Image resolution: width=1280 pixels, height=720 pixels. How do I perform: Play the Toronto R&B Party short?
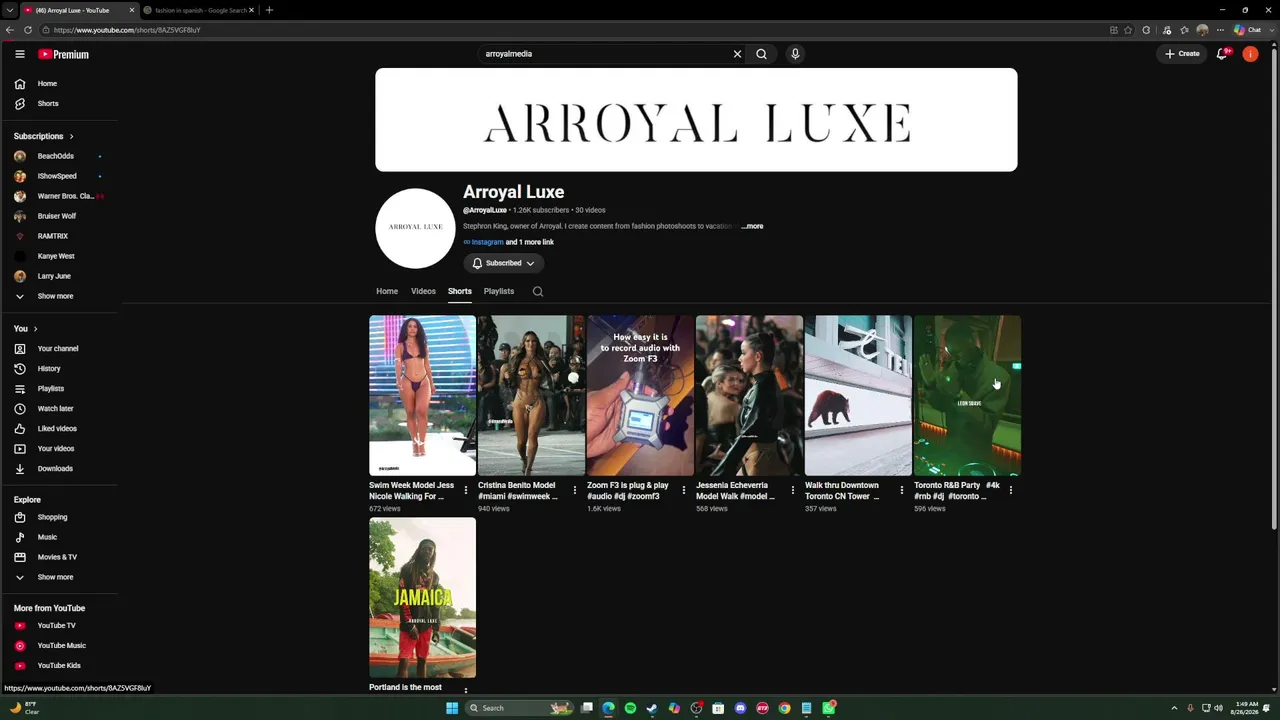tap(967, 396)
